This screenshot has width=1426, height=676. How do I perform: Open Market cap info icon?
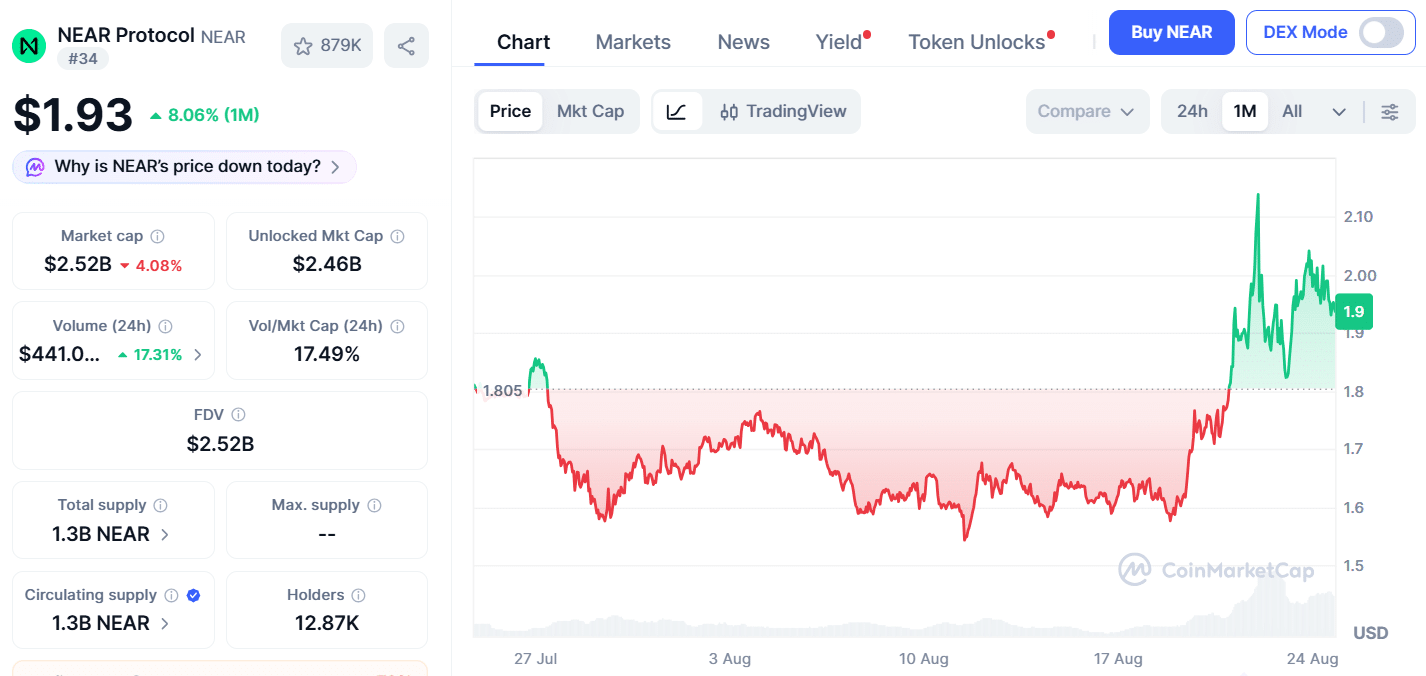pos(157,237)
